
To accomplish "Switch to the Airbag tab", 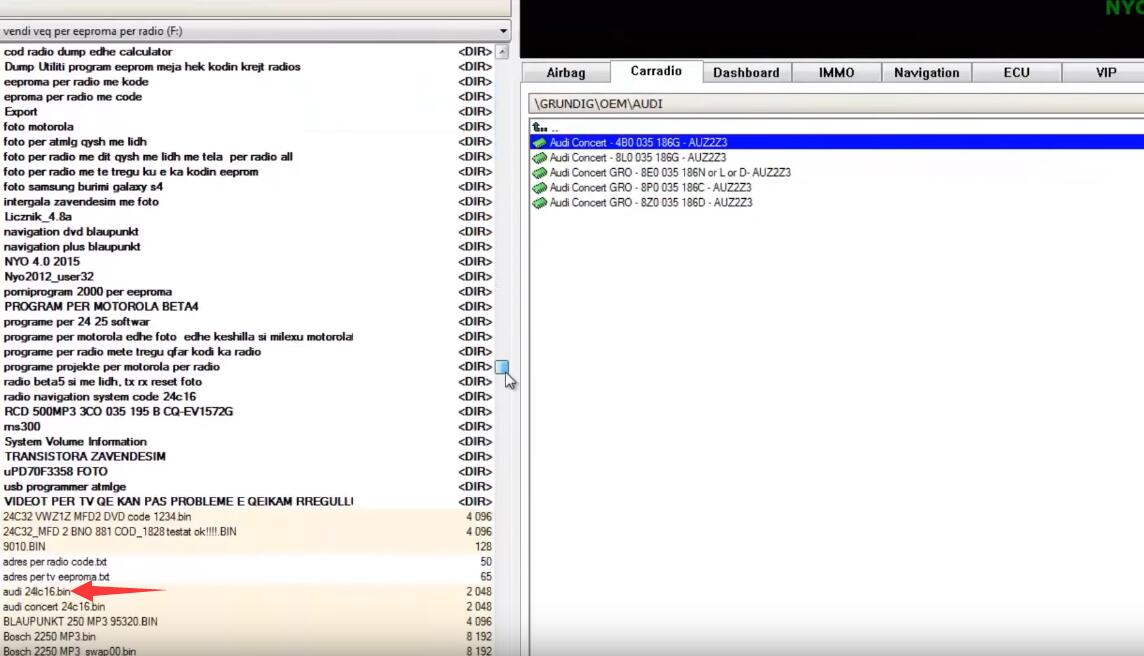I will coord(565,72).
